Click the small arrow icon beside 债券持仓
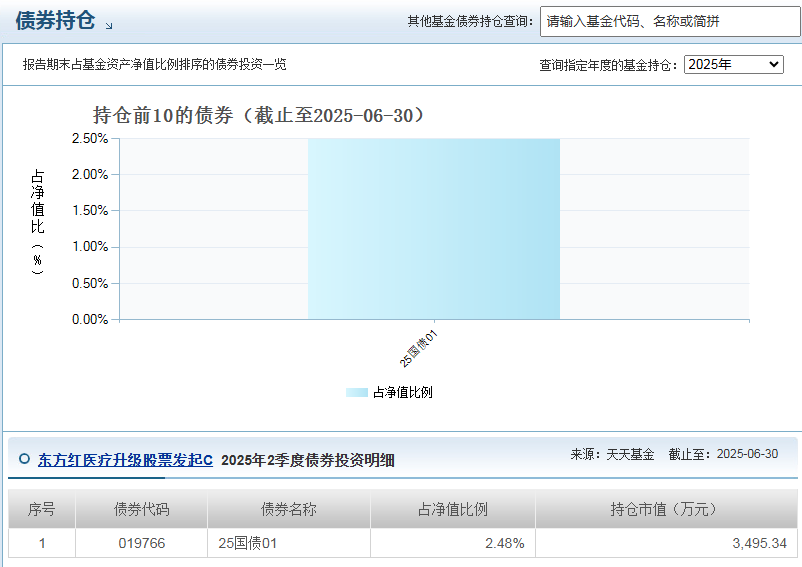 [109, 26]
